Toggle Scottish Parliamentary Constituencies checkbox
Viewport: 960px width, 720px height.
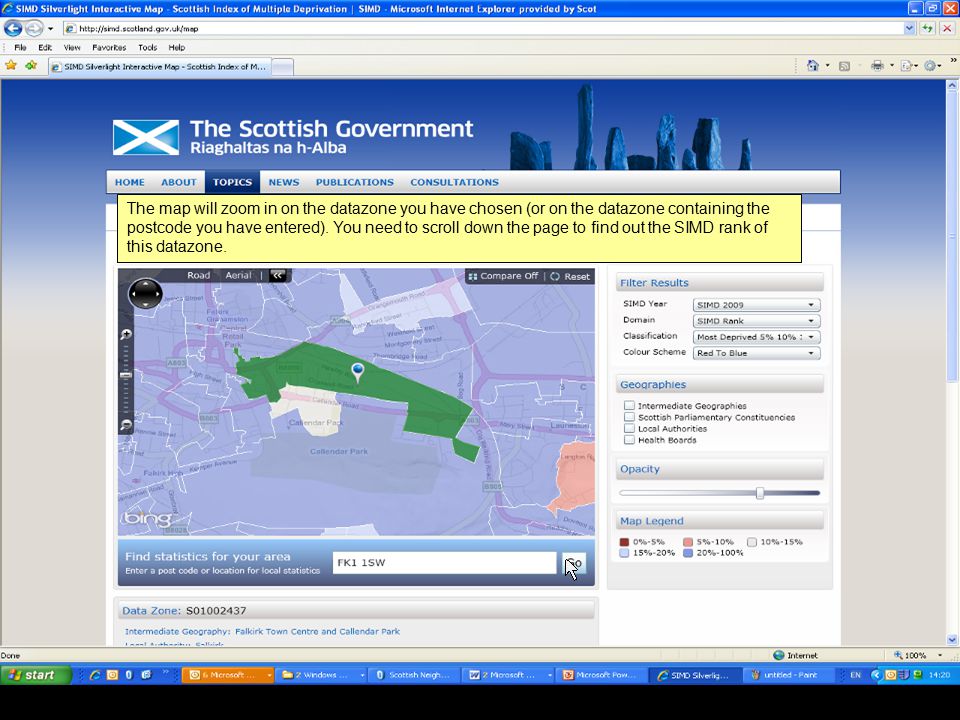coord(629,417)
